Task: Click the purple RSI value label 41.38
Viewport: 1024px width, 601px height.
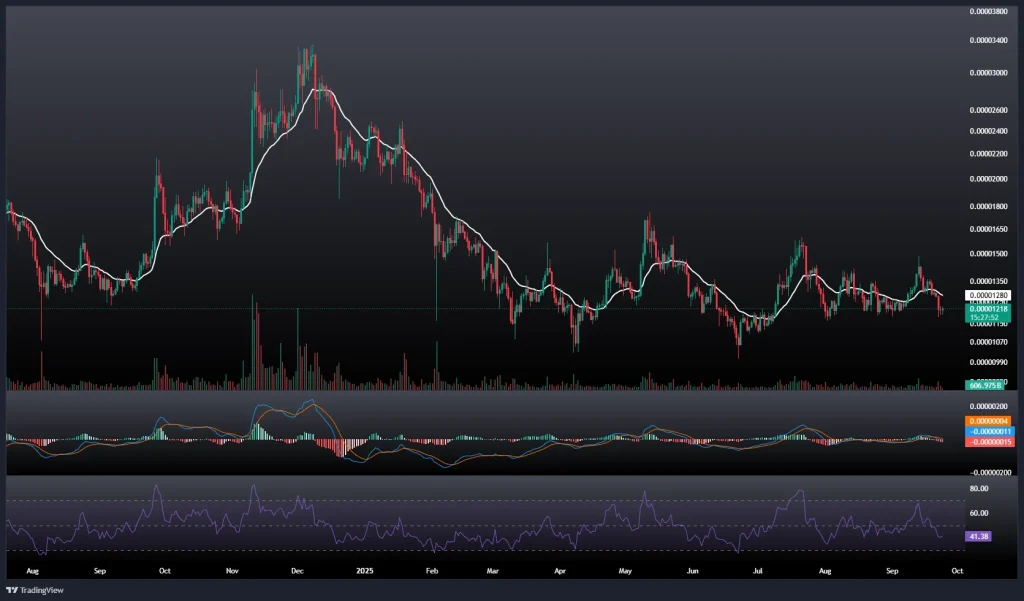Action: point(979,537)
